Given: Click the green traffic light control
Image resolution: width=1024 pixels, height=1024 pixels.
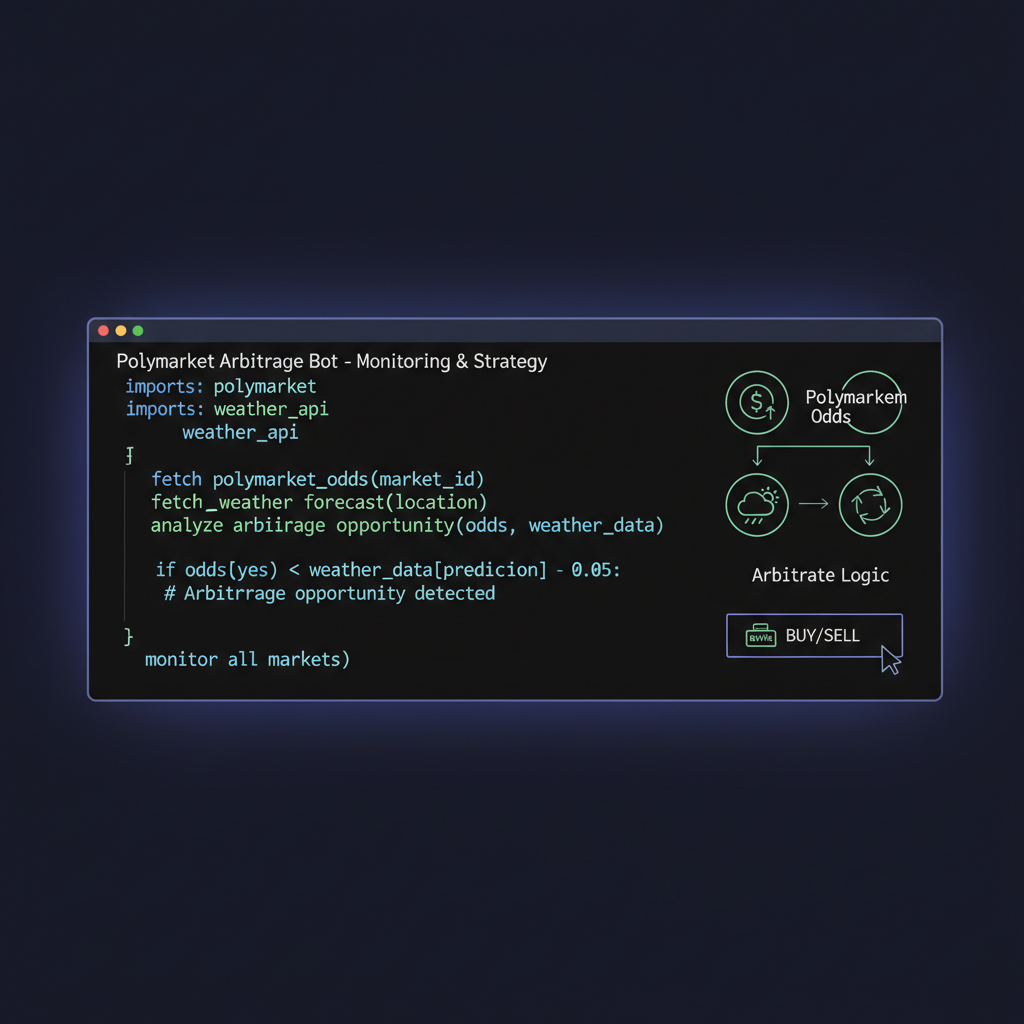Looking at the screenshot, I should [x=137, y=330].
